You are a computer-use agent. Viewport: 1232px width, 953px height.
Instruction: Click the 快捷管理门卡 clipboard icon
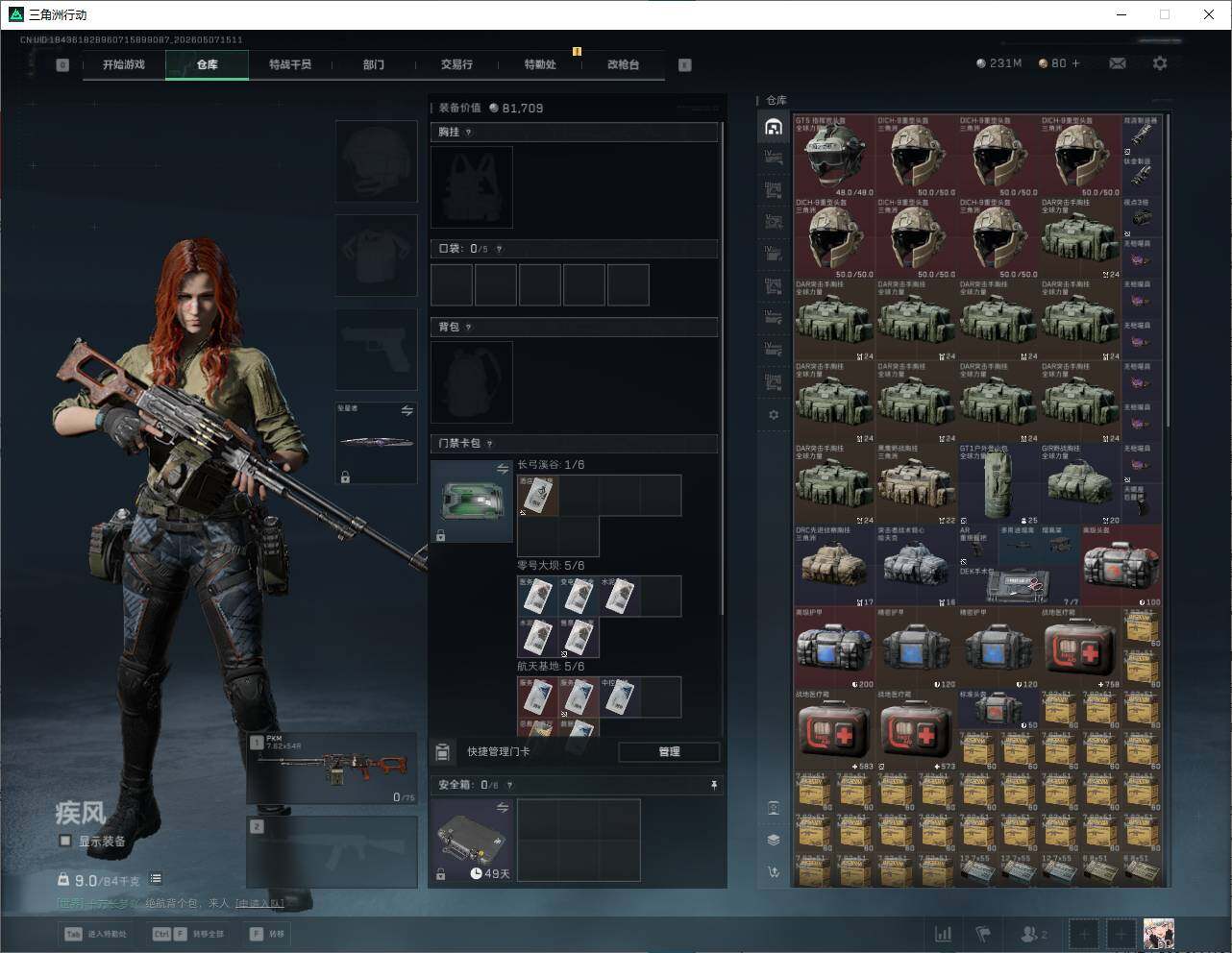(443, 751)
